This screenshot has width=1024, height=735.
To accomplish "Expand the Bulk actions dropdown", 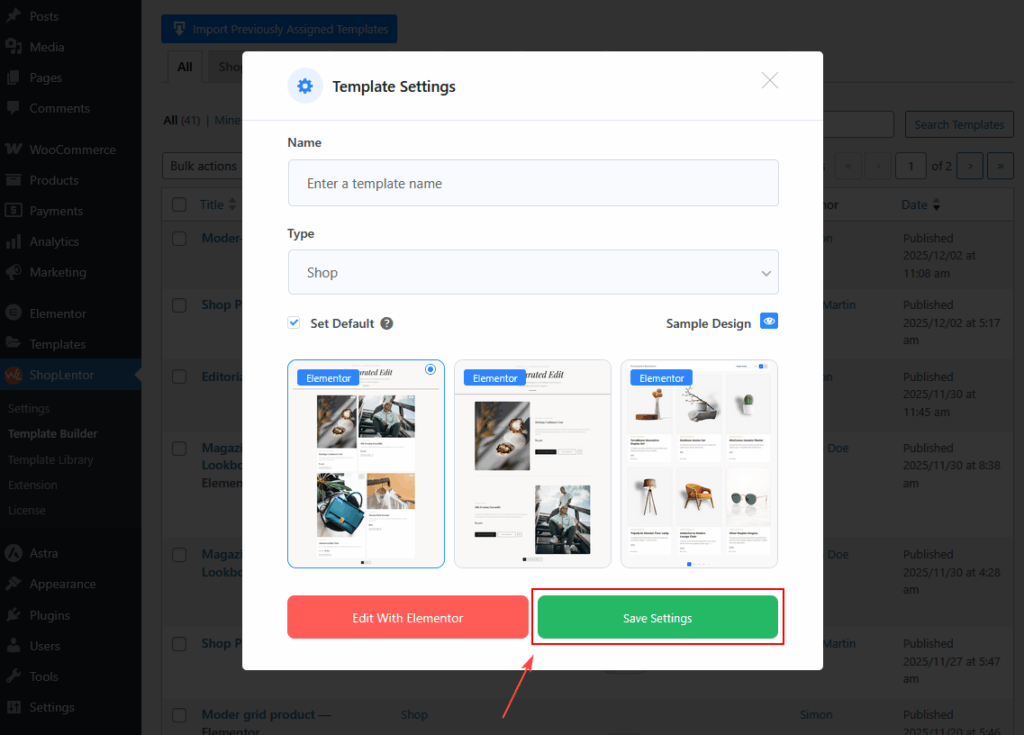I will pyautogui.click(x=203, y=166).
